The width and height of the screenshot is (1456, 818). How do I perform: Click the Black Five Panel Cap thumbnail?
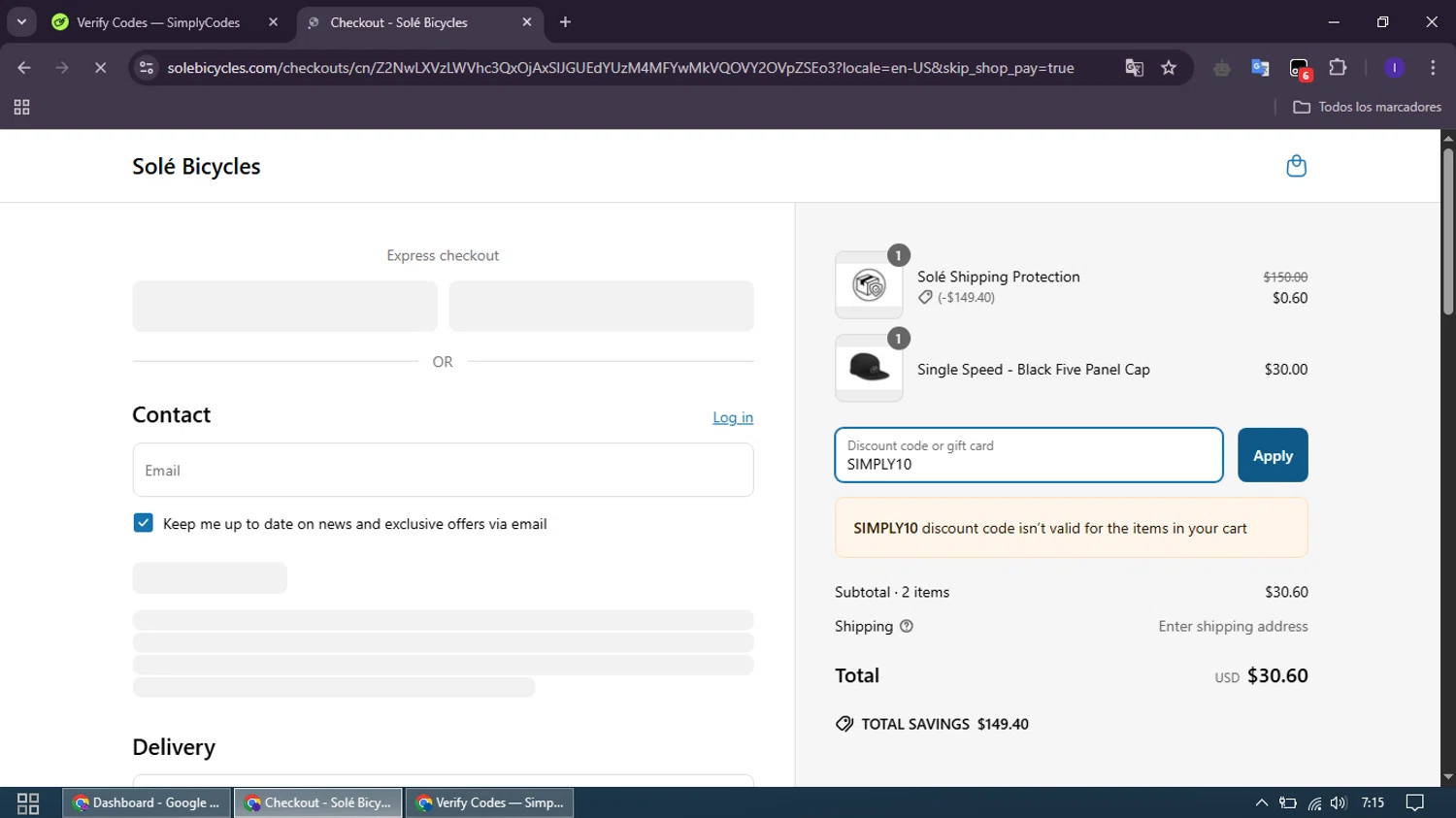tap(869, 369)
